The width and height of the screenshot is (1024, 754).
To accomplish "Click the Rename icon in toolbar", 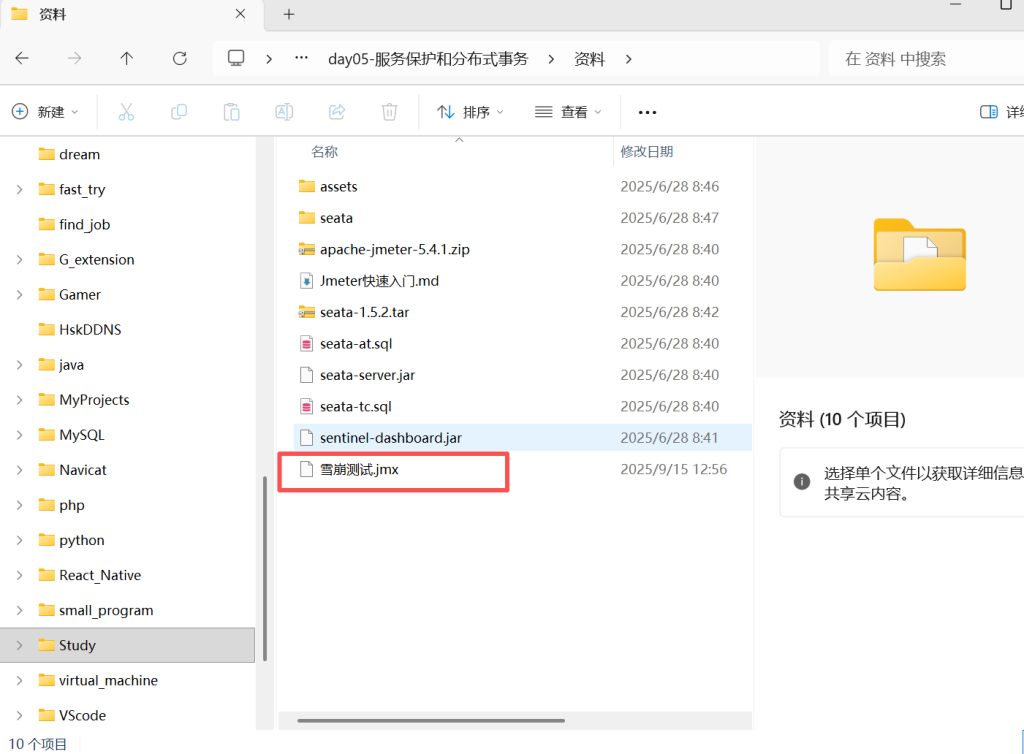I will pyautogui.click(x=284, y=112).
